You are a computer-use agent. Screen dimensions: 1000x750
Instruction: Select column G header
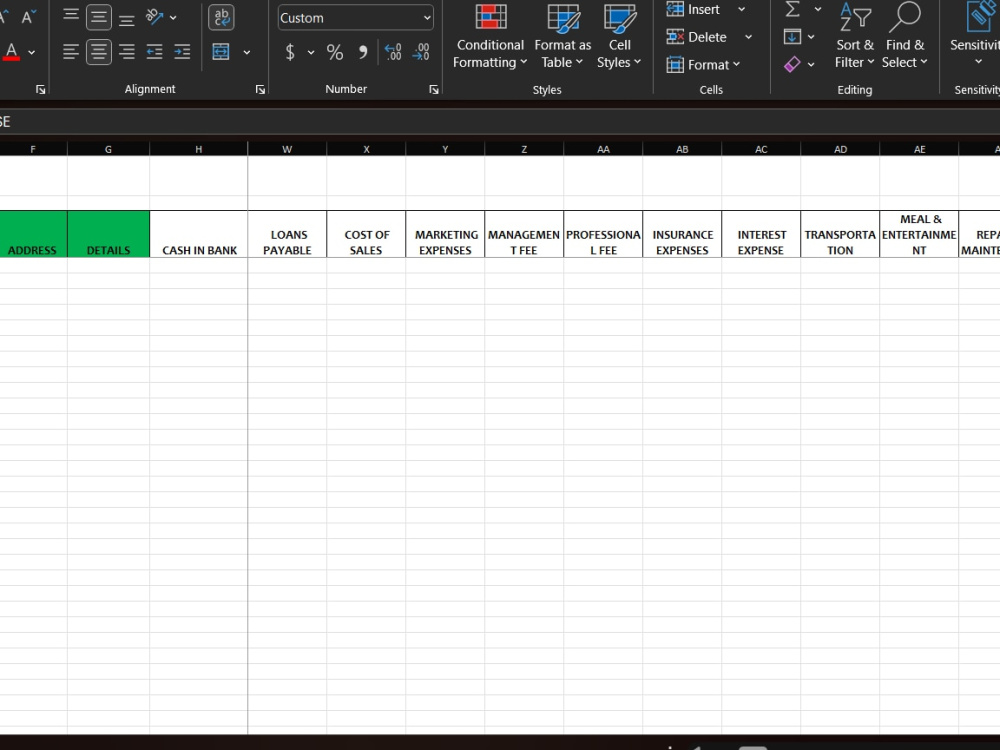pos(108,149)
